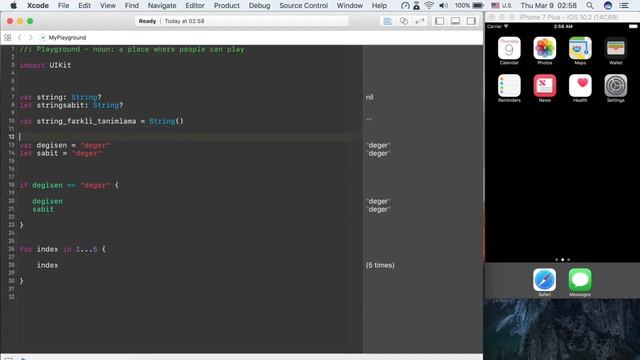Click the var degisen = "deger" line
Viewport: 640px width, 360px height.
tap(65, 145)
